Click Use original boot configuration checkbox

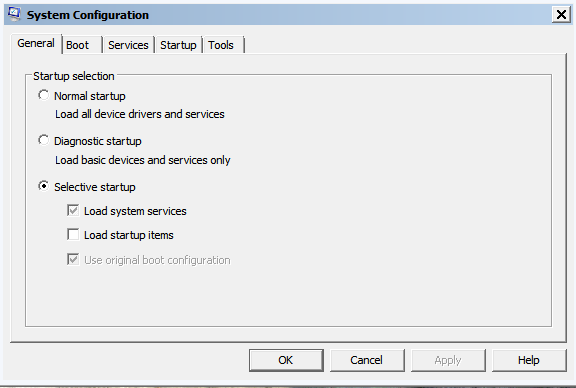tap(73, 259)
